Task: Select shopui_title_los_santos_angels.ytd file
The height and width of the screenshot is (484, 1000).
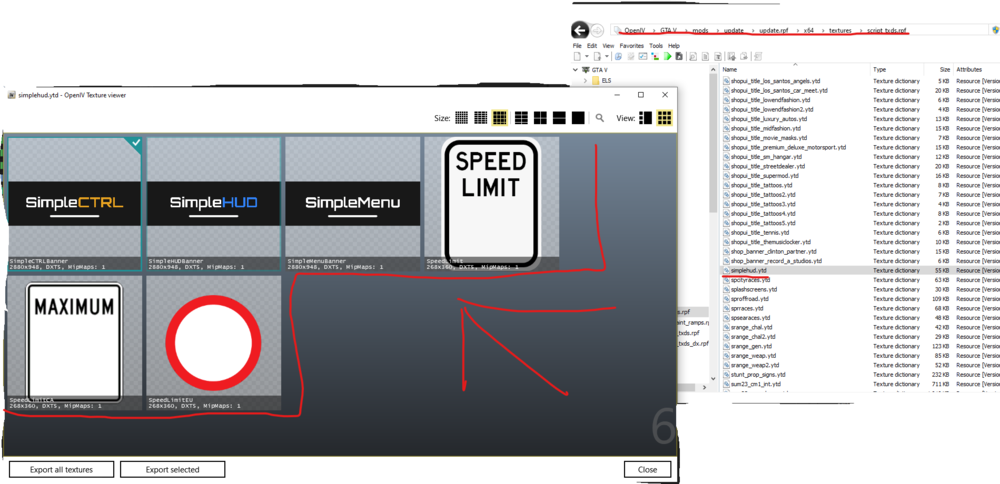Action: pos(776,81)
